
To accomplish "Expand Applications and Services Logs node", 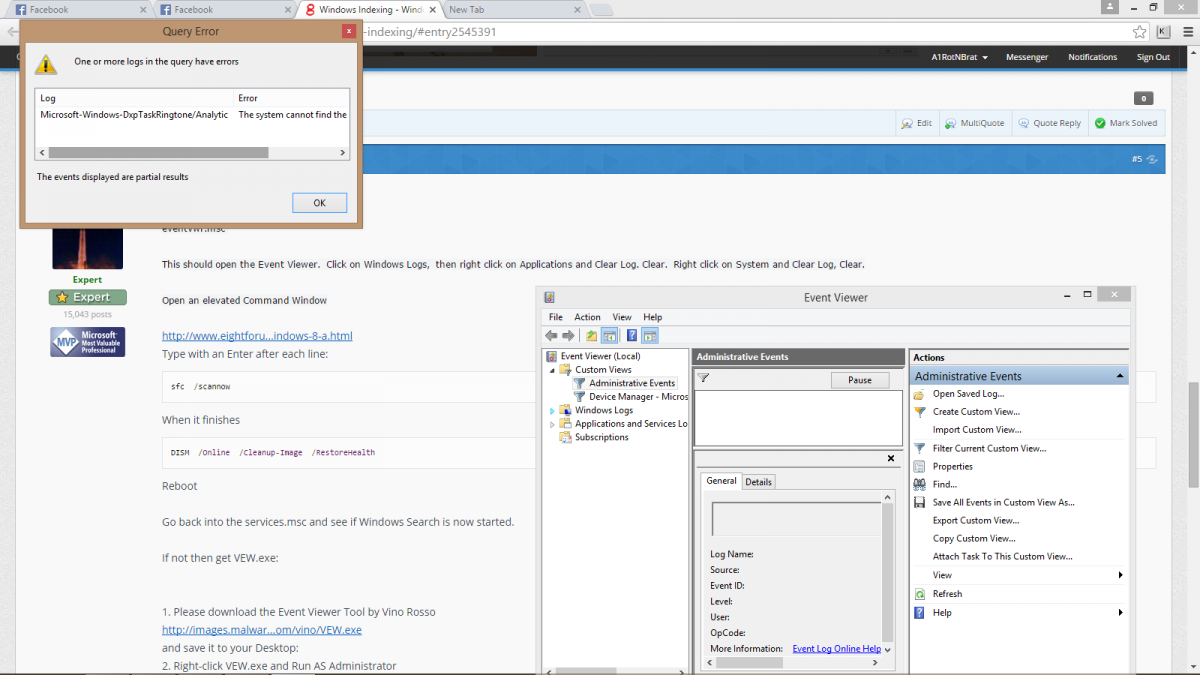I will [x=552, y=424].
